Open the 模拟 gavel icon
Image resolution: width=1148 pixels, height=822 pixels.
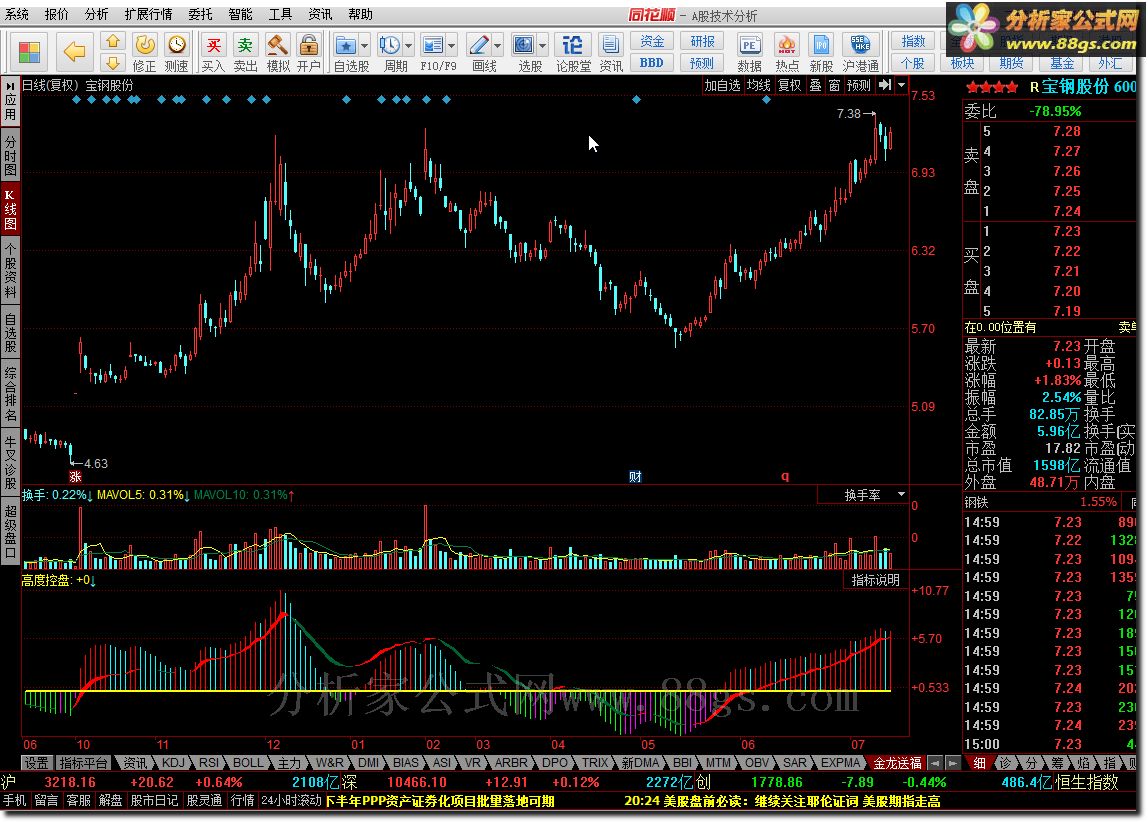[277, 45]
